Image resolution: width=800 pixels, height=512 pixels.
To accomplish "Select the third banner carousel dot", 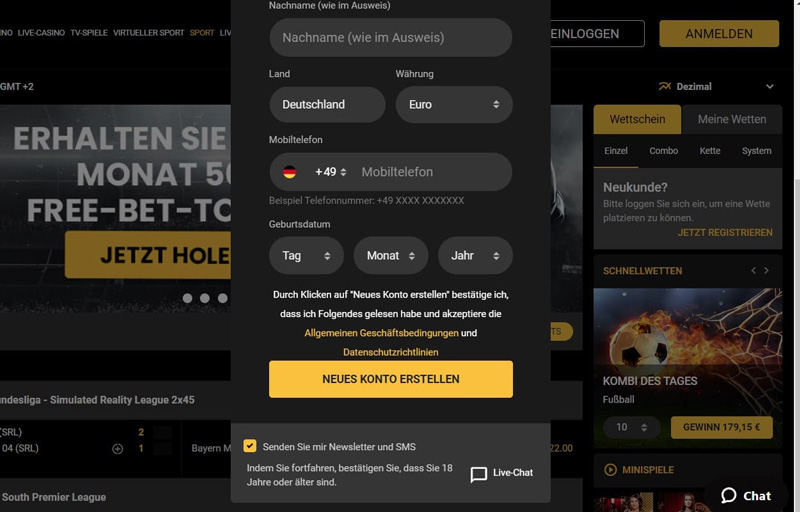I will [222, 298].
